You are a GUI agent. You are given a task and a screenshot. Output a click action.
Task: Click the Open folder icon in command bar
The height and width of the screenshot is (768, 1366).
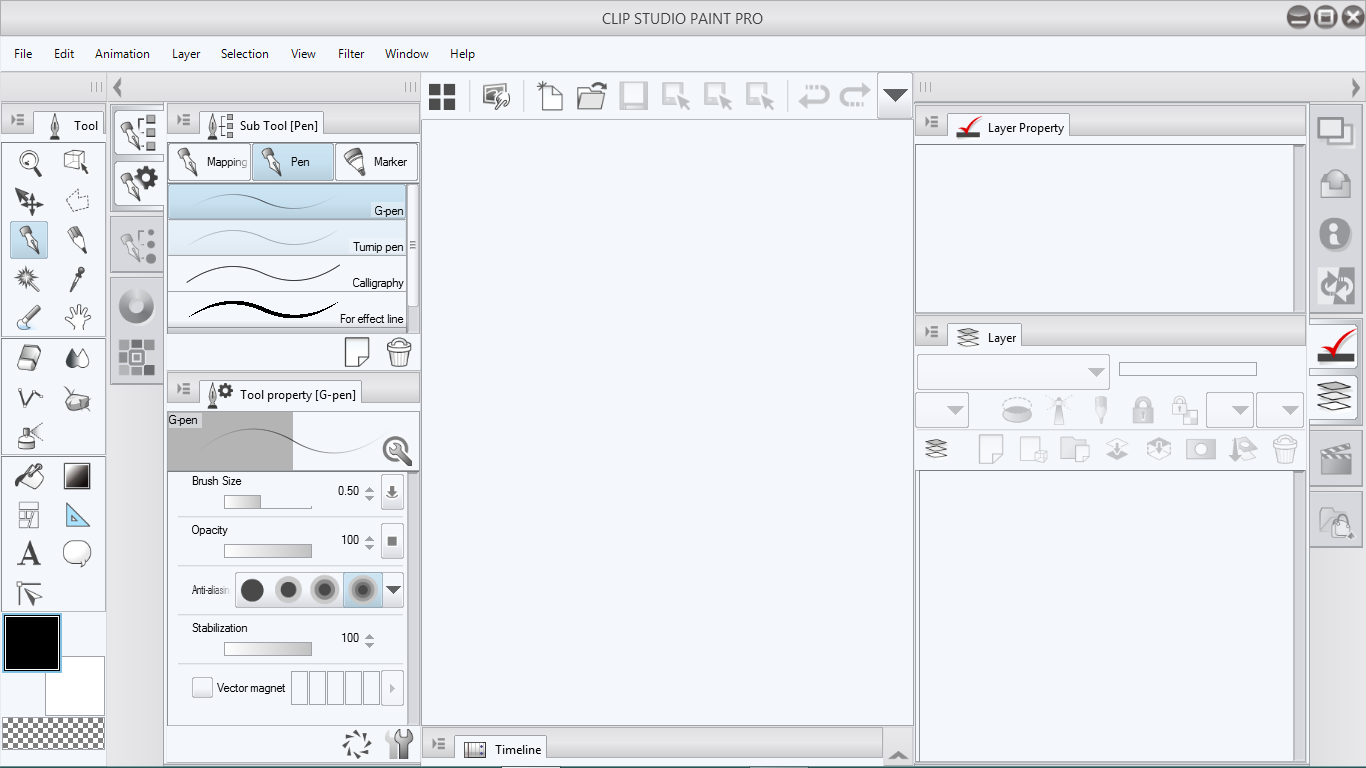[592, 96]
